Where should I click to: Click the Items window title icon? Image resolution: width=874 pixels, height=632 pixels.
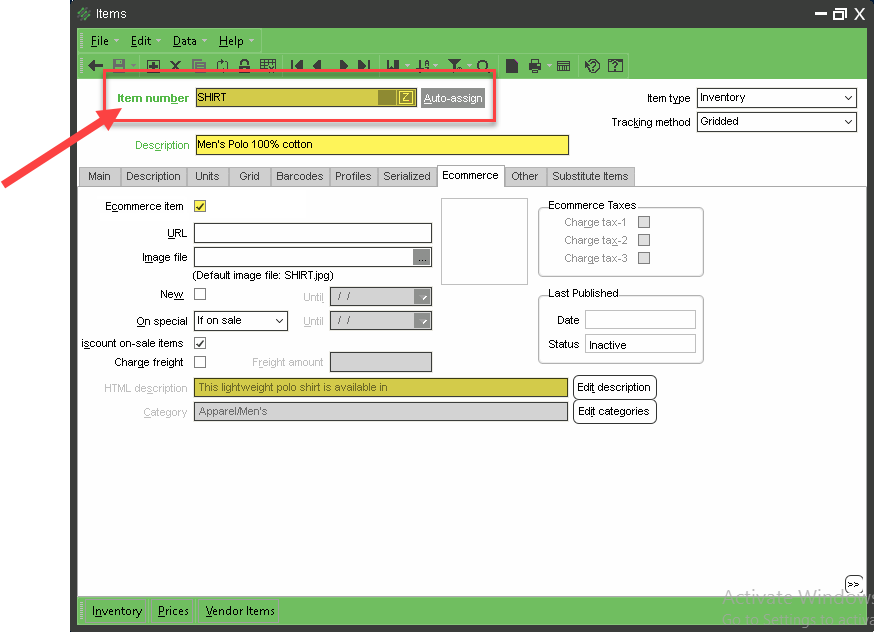[x=84, y=14]
